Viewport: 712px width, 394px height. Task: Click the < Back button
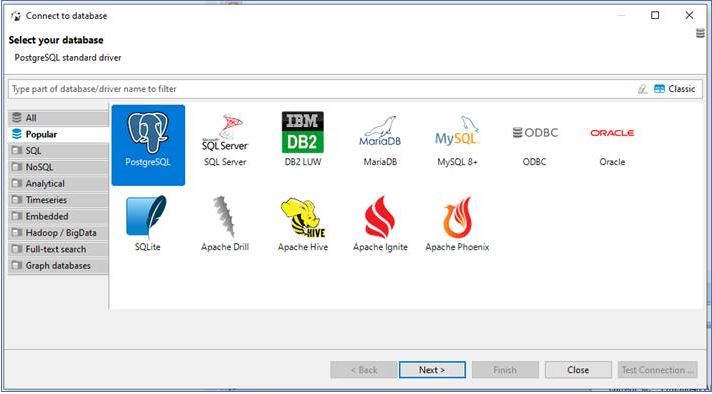tap(364, 370)
